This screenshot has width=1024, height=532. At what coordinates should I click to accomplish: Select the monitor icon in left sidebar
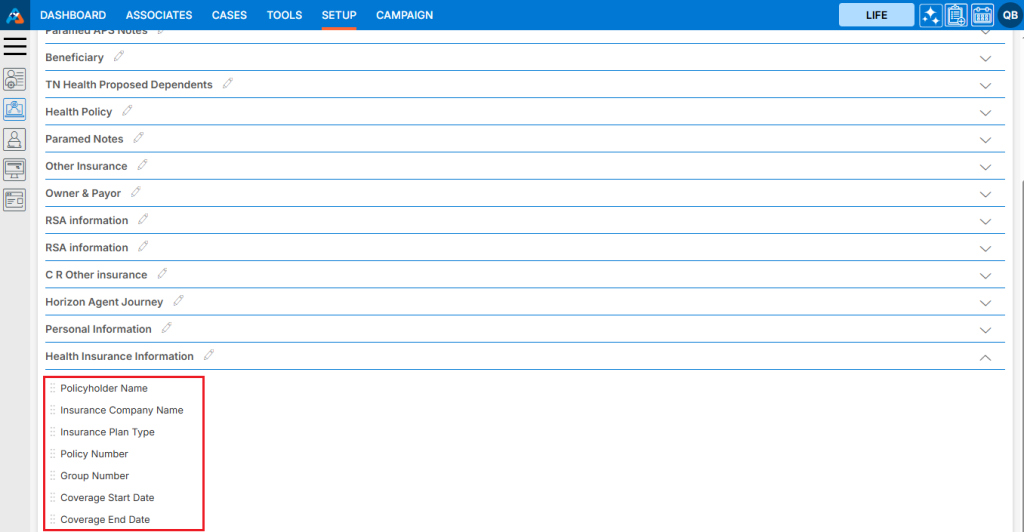[x=15, y=169]
